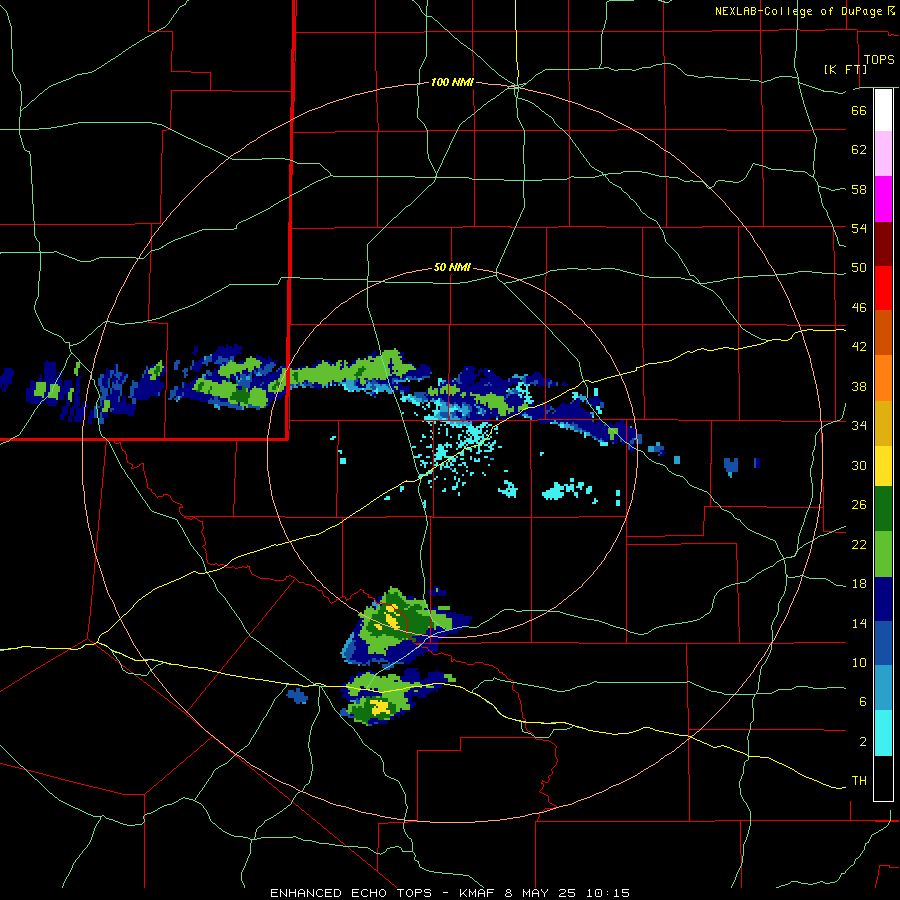Click the legend value '14'

tap(859, 623)
